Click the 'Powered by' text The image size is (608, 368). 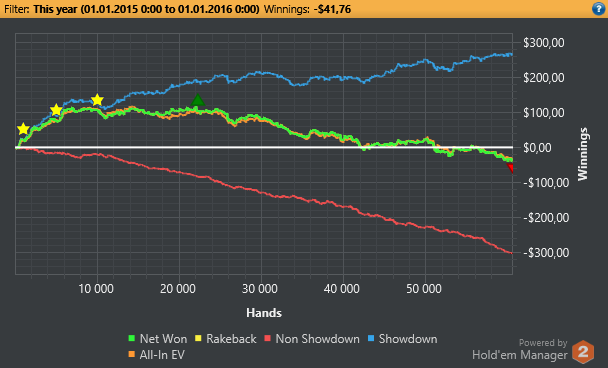click(543, 342)
